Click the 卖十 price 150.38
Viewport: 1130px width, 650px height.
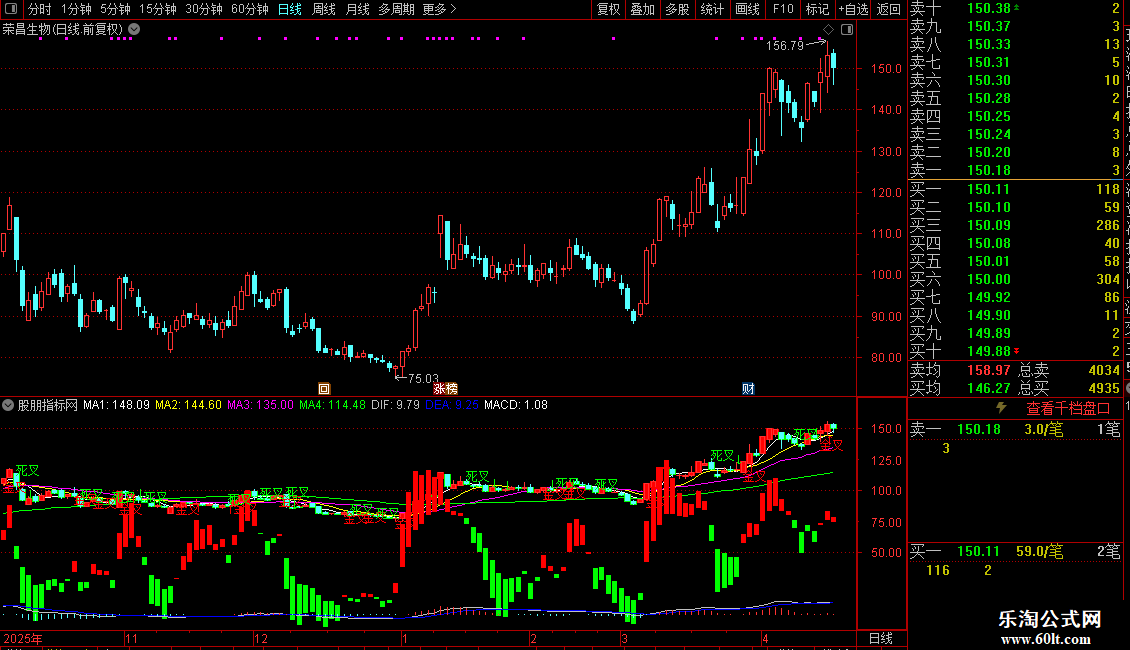[989, 8]
